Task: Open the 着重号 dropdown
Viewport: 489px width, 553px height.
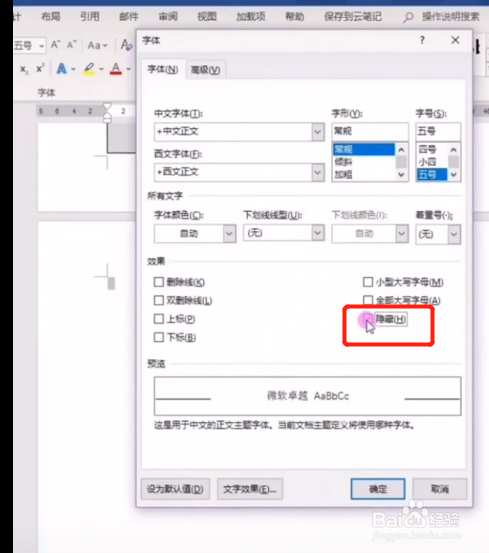Action: pos(438,234)
